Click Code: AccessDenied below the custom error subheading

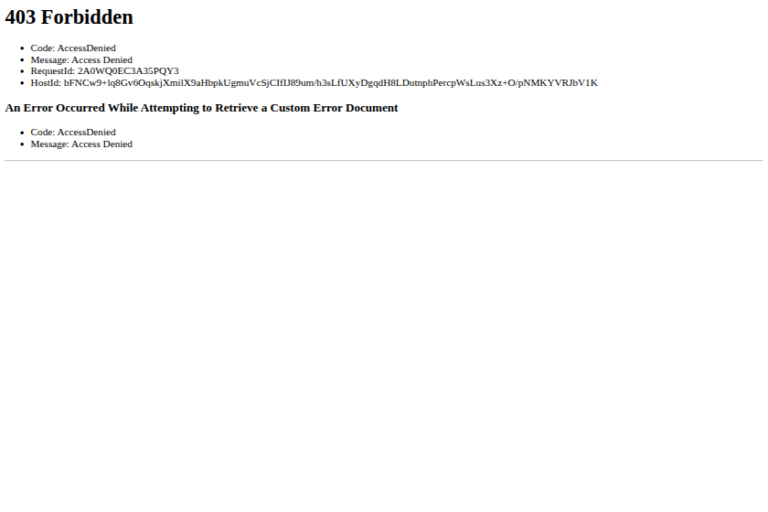click(73, 132)
